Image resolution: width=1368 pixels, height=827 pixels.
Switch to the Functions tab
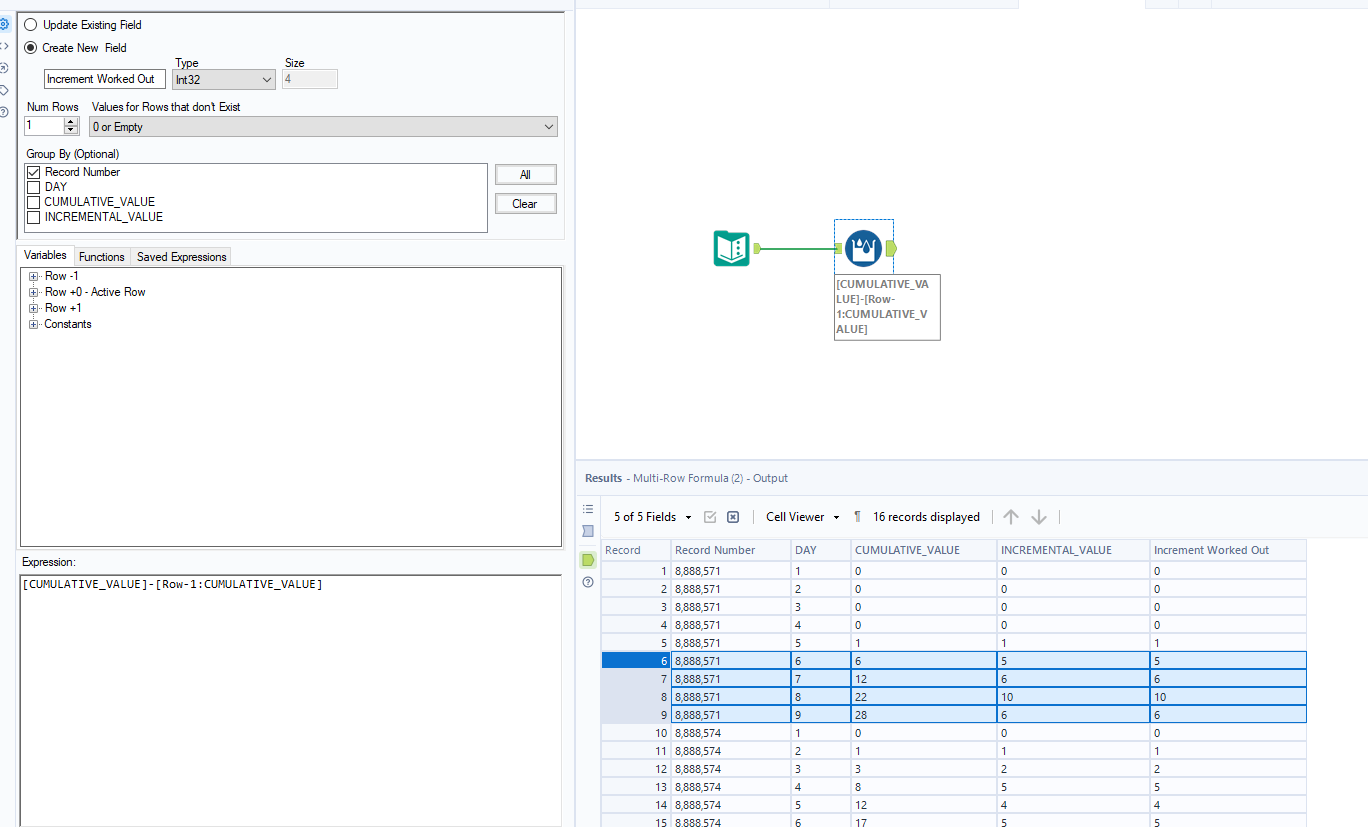tap(101, 256)
